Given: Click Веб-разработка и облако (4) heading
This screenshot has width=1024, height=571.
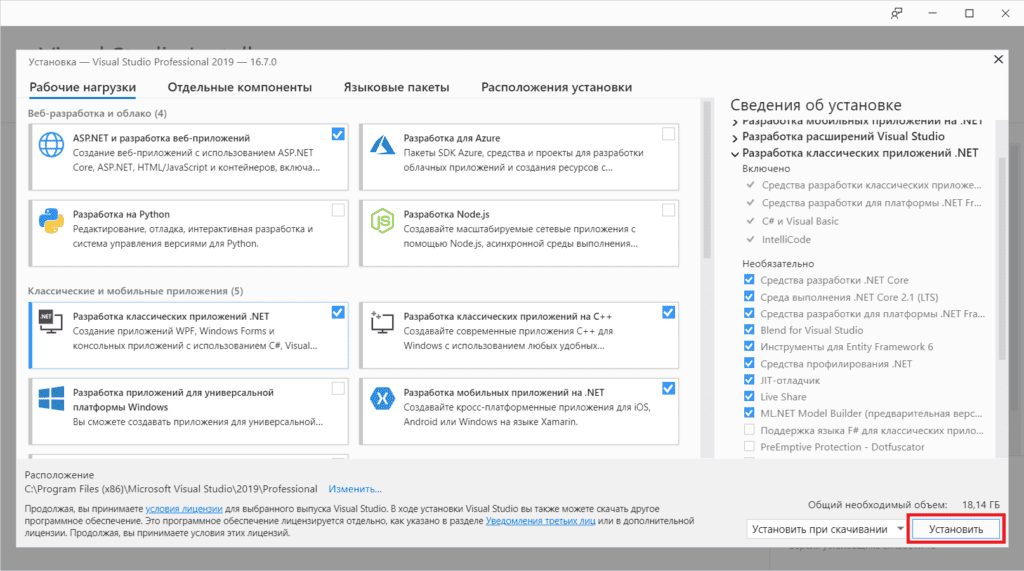Looking at the screenshot, I should pos(97,113).
